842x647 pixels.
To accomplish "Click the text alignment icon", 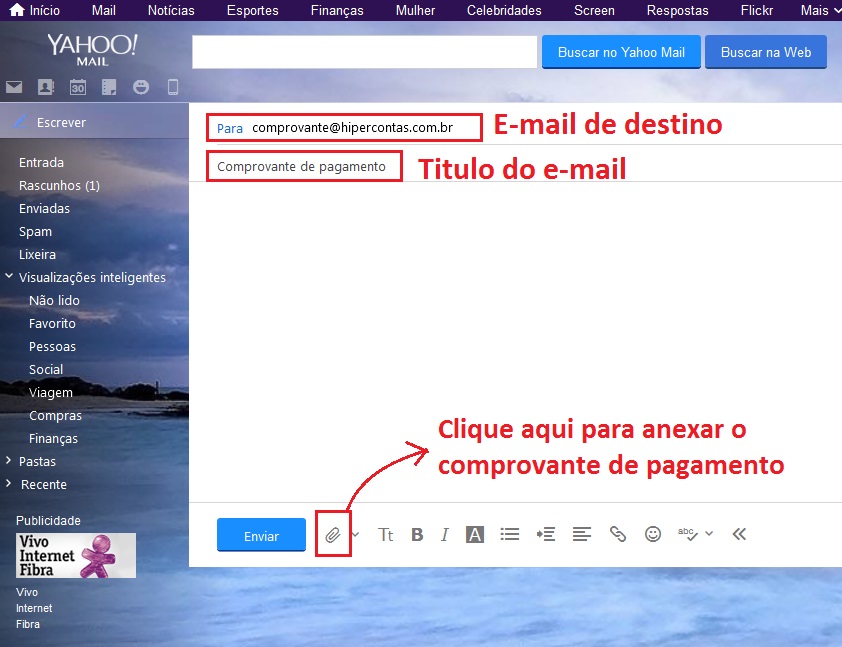I will 582,534.
